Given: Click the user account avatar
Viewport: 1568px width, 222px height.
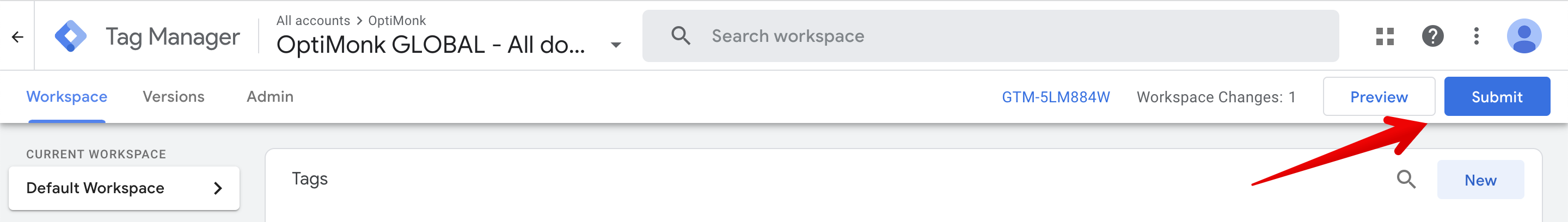Looking at the screenshot, I should pyautogui.click(x=1523, y=36).
